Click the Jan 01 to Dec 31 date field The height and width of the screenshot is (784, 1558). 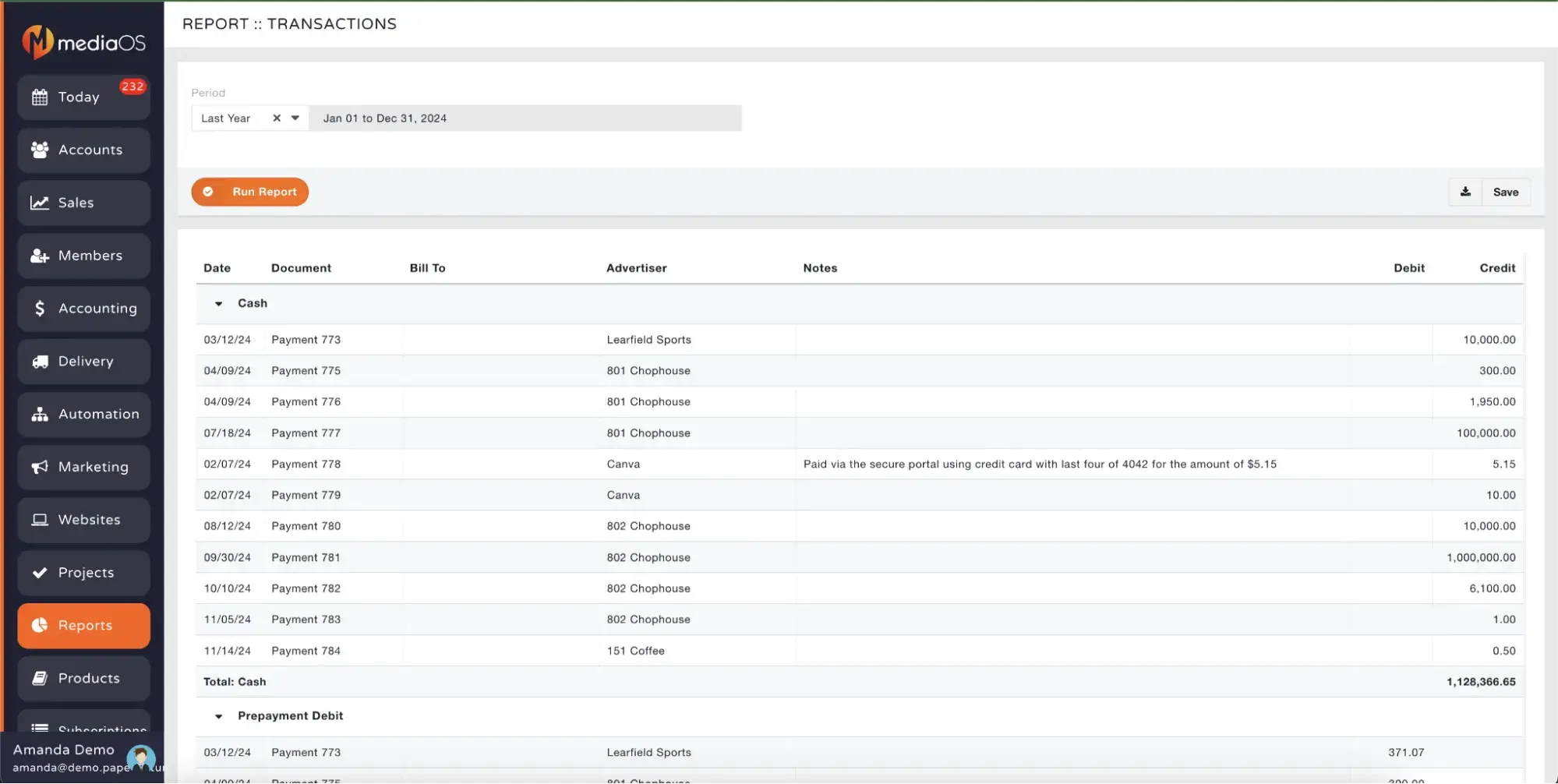coord(526,118)
